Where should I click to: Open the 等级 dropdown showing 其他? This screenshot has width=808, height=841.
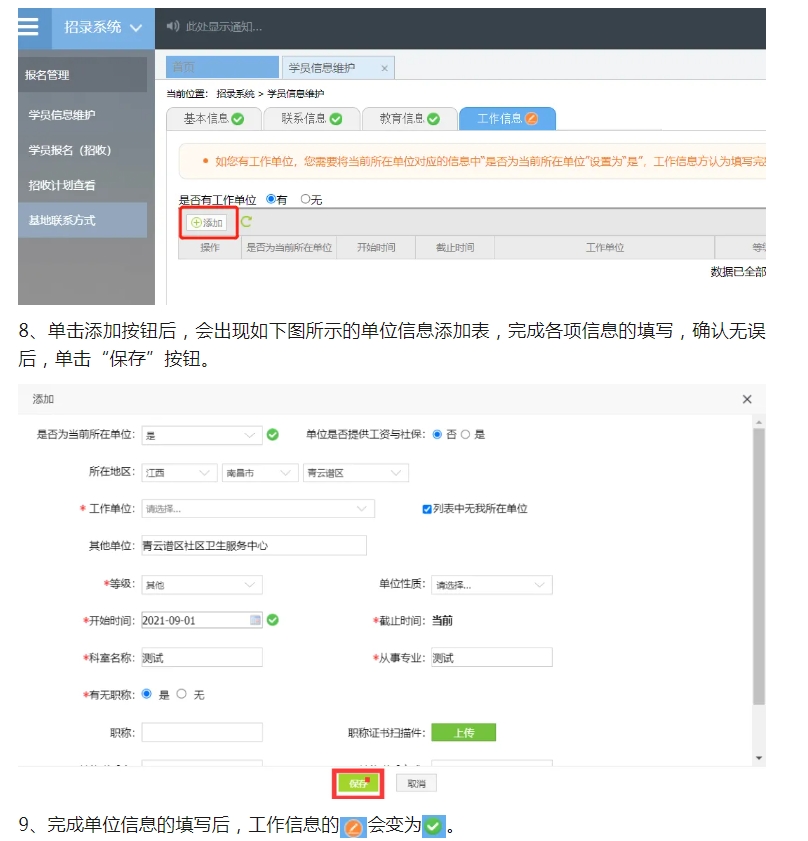201,585
